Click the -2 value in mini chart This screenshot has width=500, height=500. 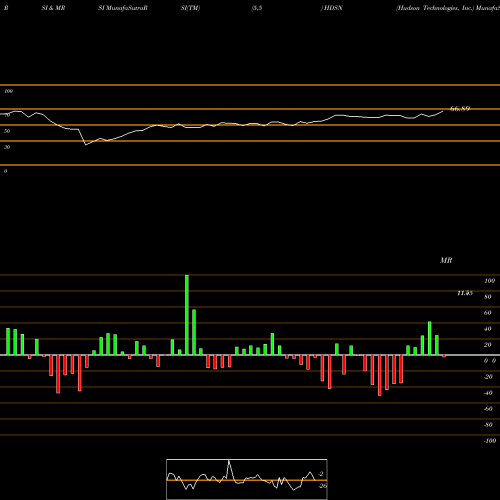(321, 474)
